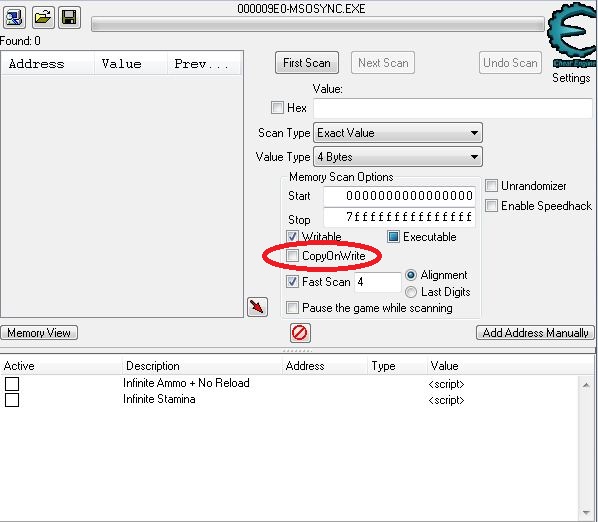Select the Last Digits radio button
Image resolution: width=598 pixels, height=522 pixels.
coord(411,292)
